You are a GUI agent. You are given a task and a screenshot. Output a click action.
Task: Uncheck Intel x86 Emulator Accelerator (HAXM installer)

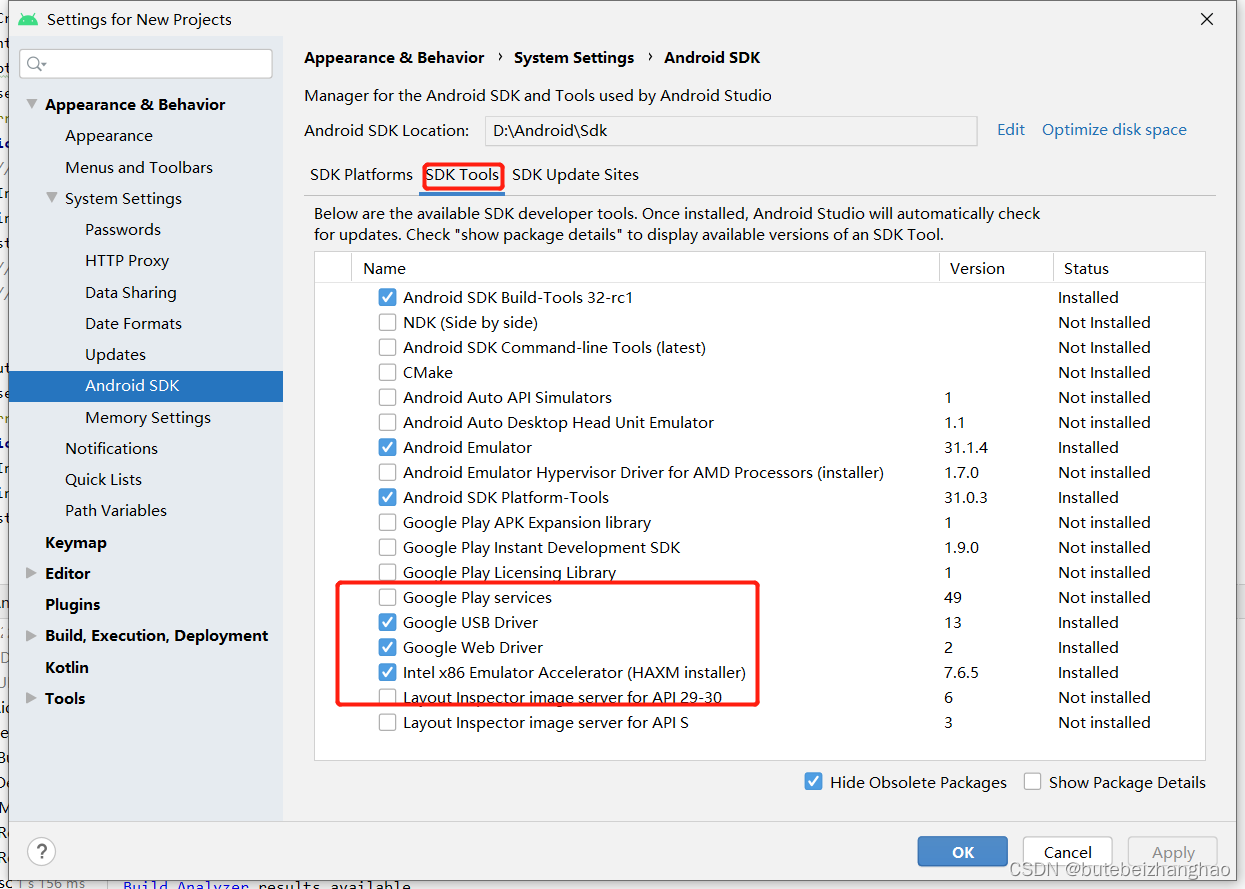coord(387,672)
